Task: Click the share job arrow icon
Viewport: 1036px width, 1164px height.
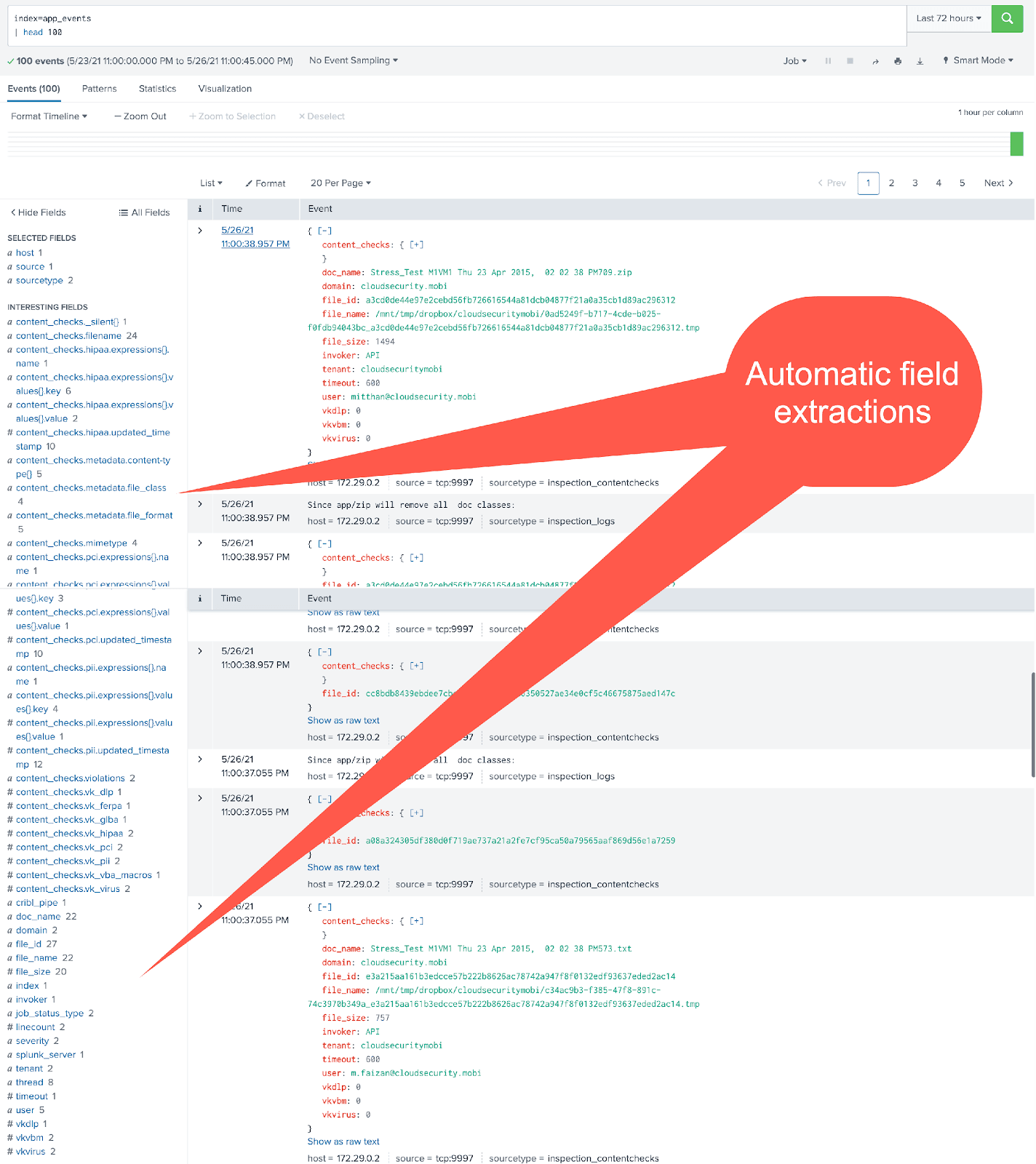Action: (x=875, y=61)
